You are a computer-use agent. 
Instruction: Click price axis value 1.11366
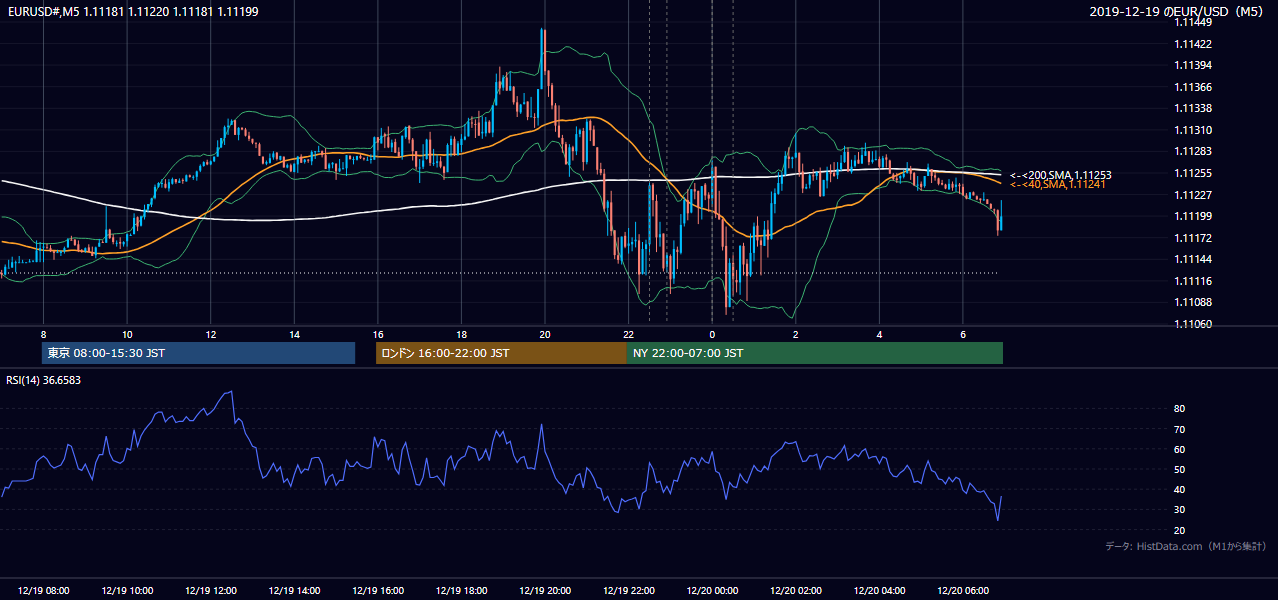point(1193,87)
